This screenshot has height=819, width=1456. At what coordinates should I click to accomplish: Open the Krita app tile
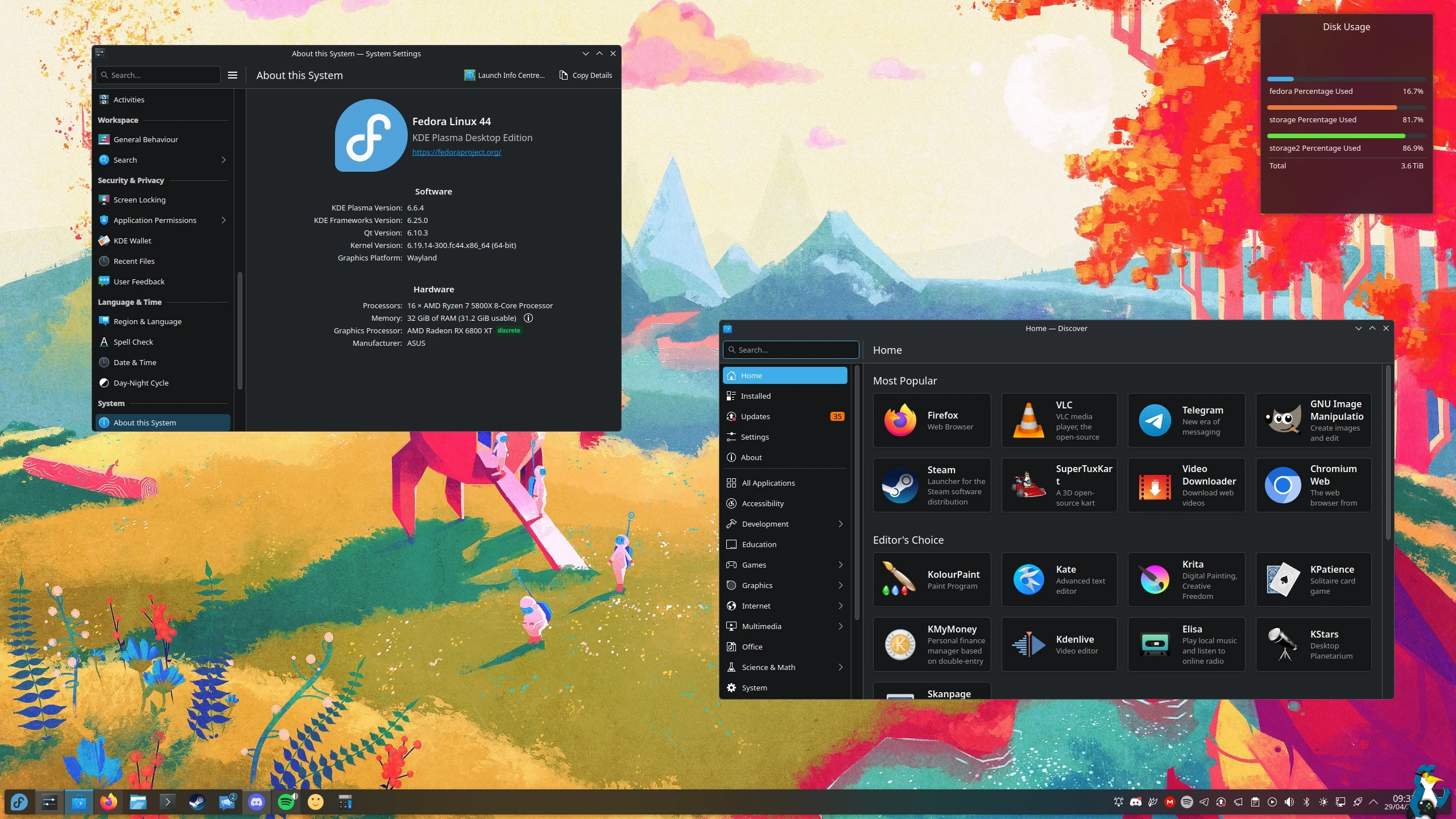tap(1186, 580)
